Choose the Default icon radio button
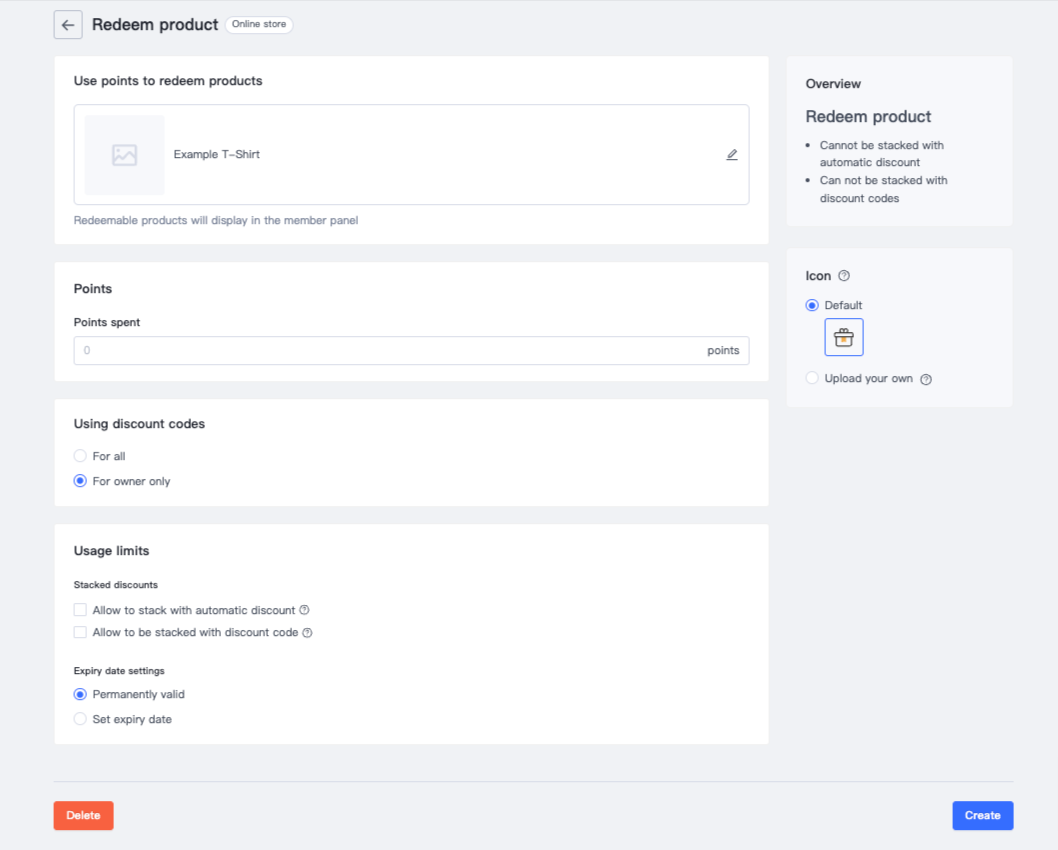Screen dimensions: 1058x850 (812, 305)
